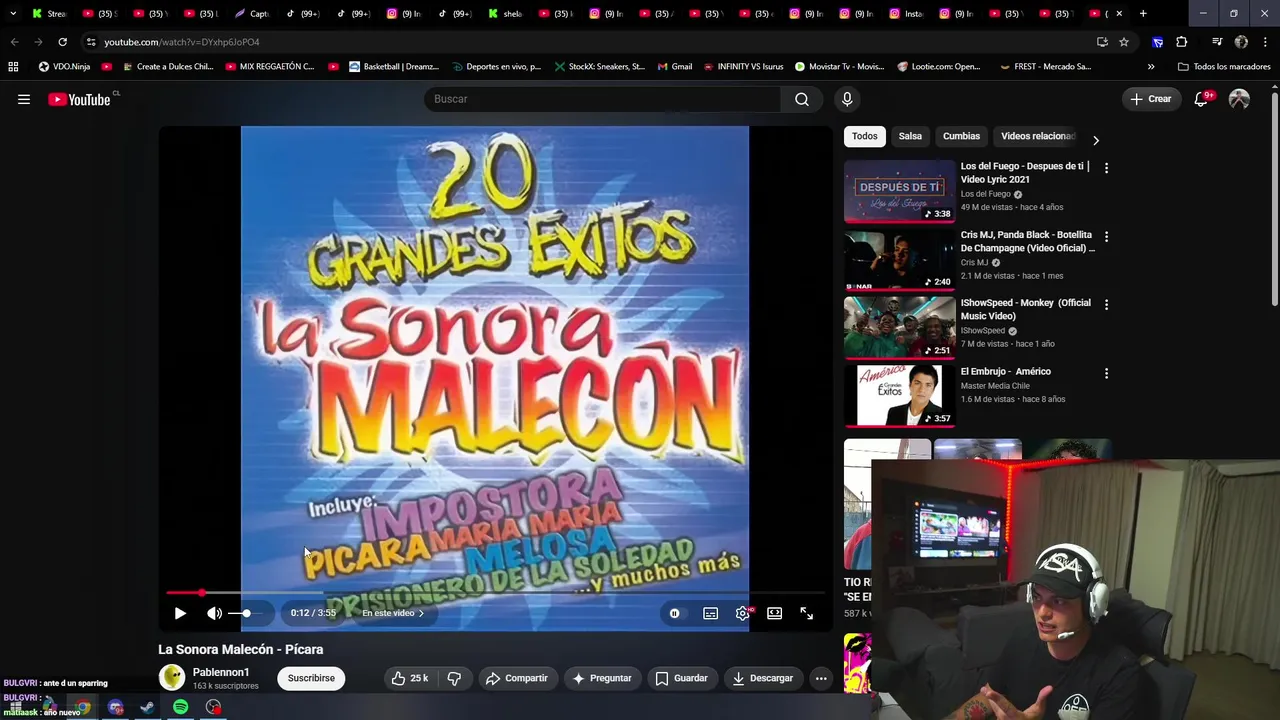Like the video with the thumbs up
The width and height of the screenshot is (1280, 720).
410,678
